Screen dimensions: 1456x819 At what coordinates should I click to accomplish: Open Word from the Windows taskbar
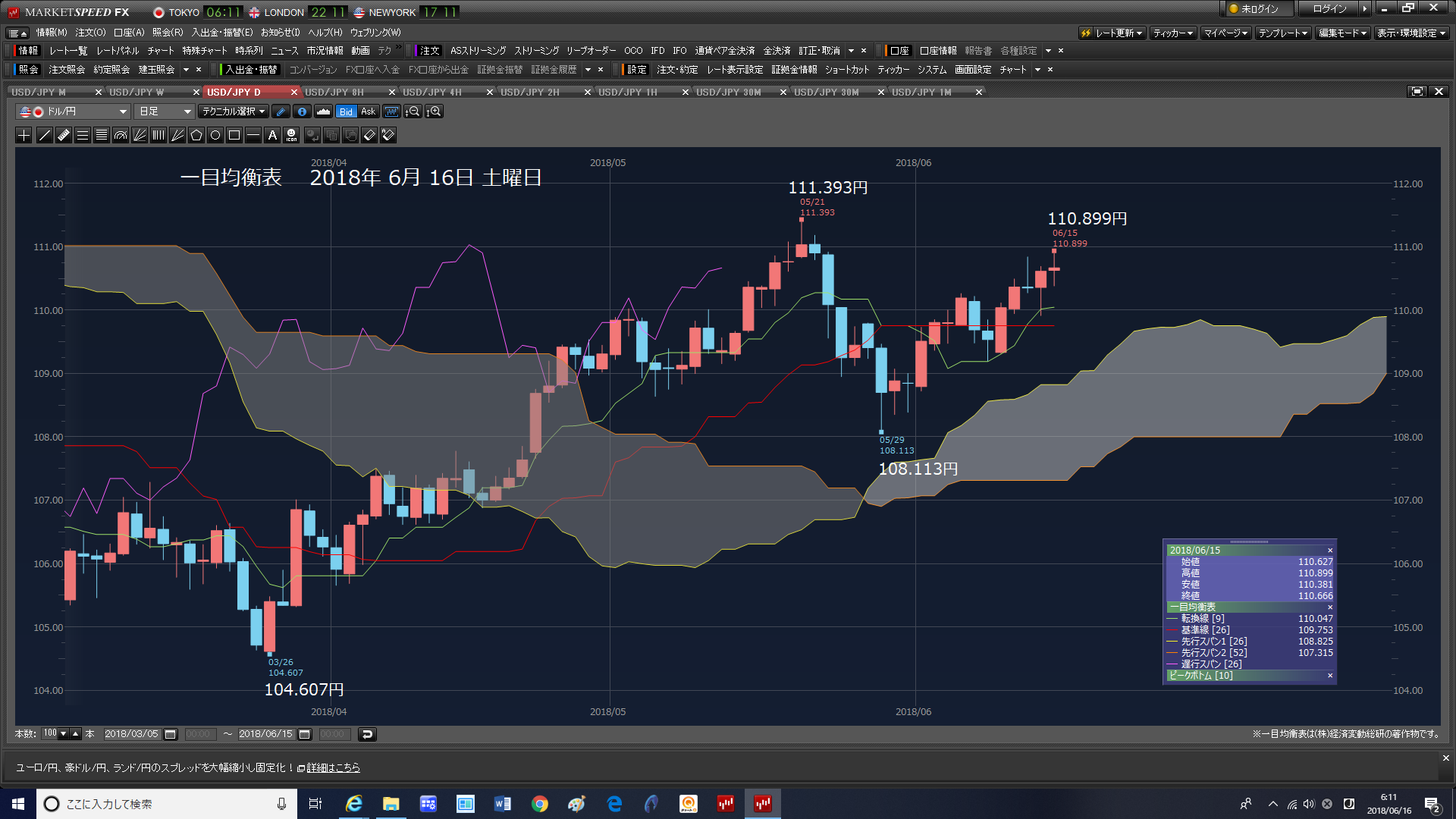pos(503,804)
